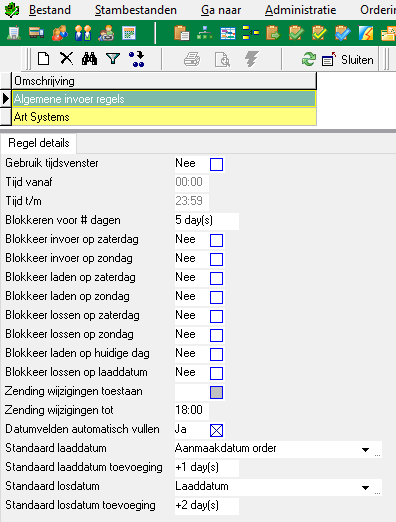Open the Stambestanden menu
This screenshot has height=522, width=396.
point(136,10)
